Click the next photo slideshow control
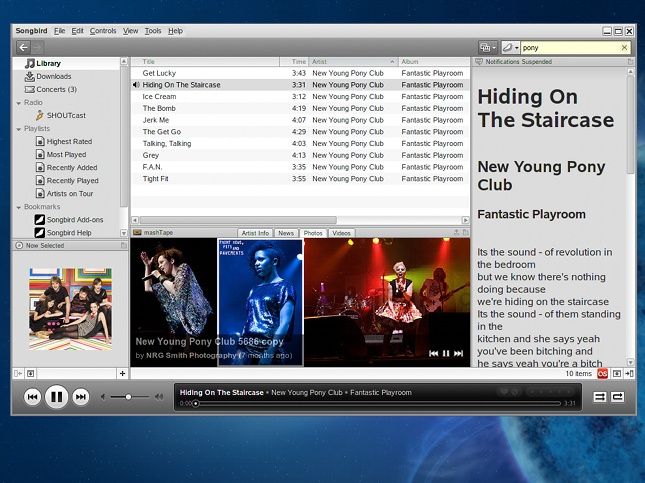The width and height of the screenshot is (645, 483). coord(458,353)
